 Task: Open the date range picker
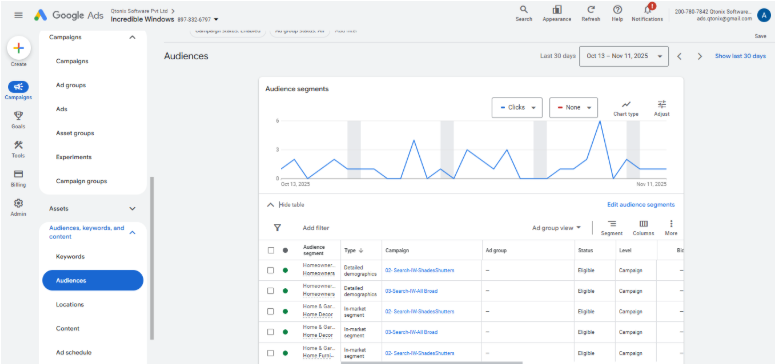tap(624, 56)
